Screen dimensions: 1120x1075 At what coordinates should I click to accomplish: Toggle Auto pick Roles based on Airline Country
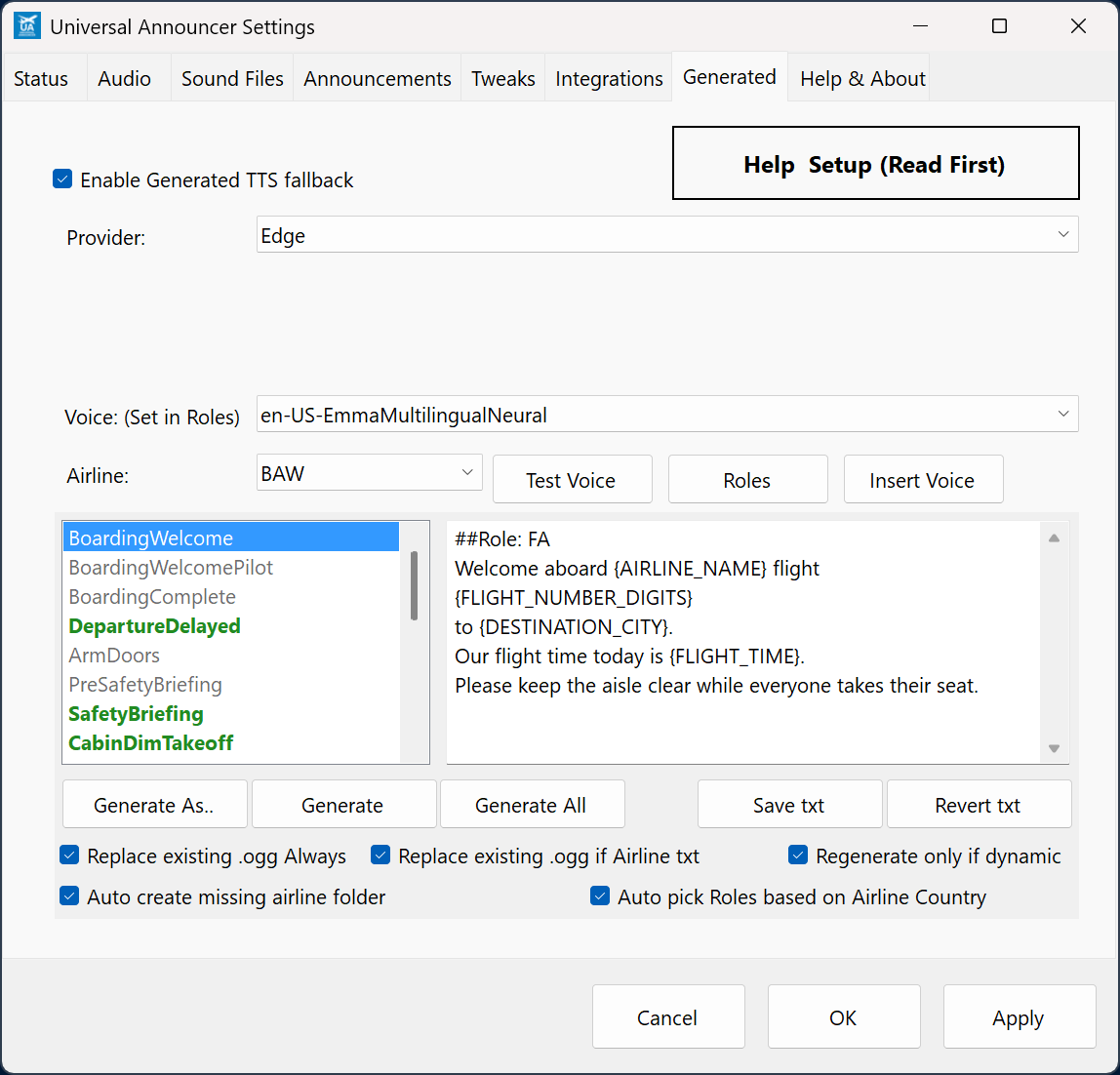click(x=600, y=896)
